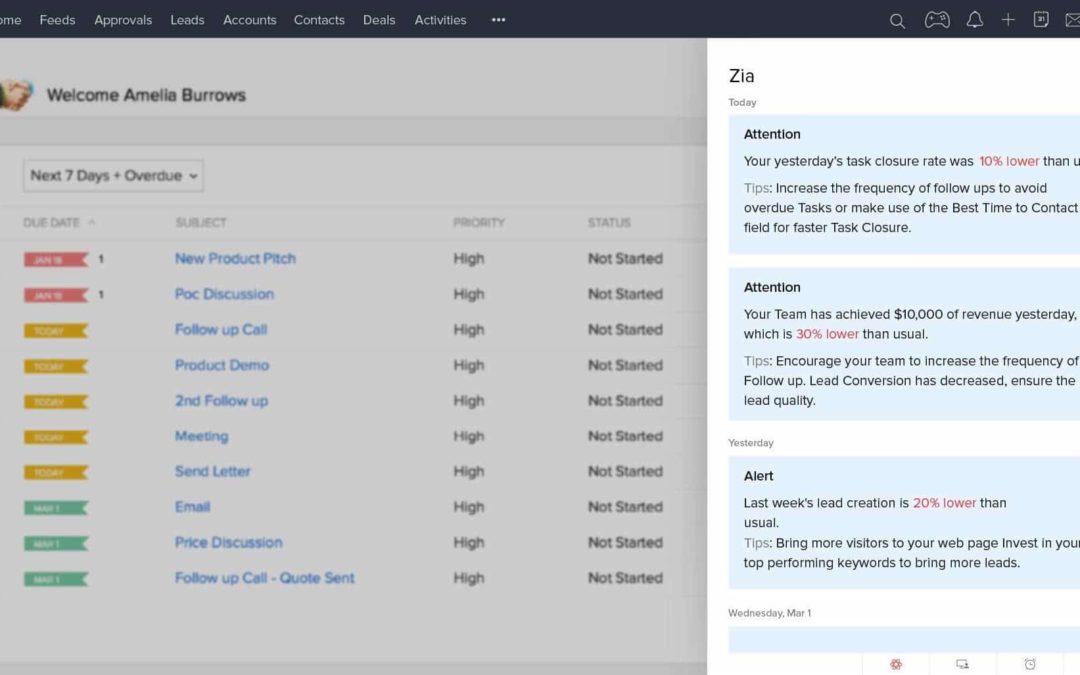Click the red overdue flag on Poc Discussion

point(55,295)
